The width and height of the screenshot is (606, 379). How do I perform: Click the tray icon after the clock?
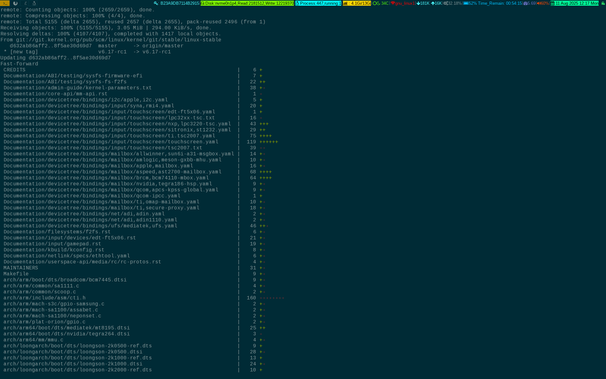tap(603, 3)
